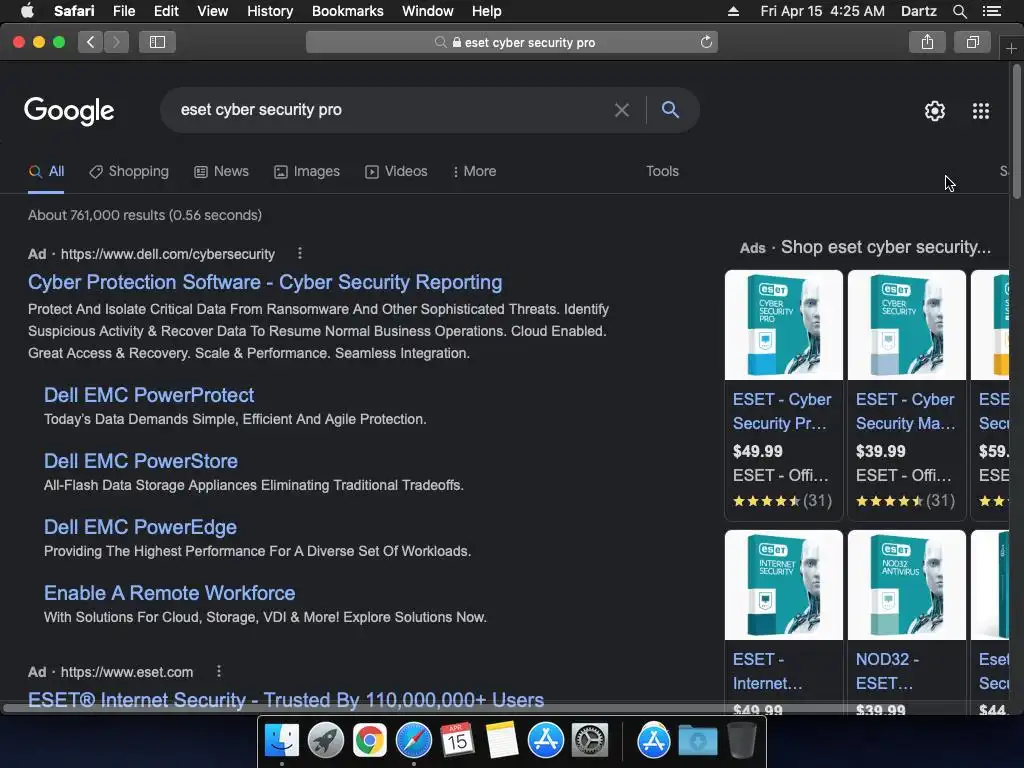Open the ESET Internet Security product image
The width and height of the screenshot is (1024, 768).
point(784,584)
